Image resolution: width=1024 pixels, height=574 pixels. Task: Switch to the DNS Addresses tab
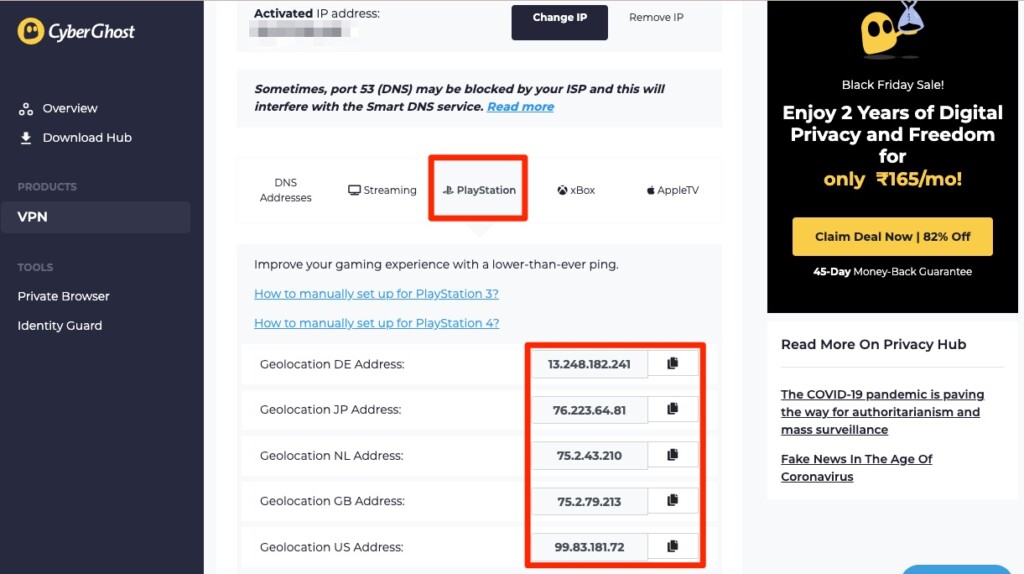coord(285,190)
